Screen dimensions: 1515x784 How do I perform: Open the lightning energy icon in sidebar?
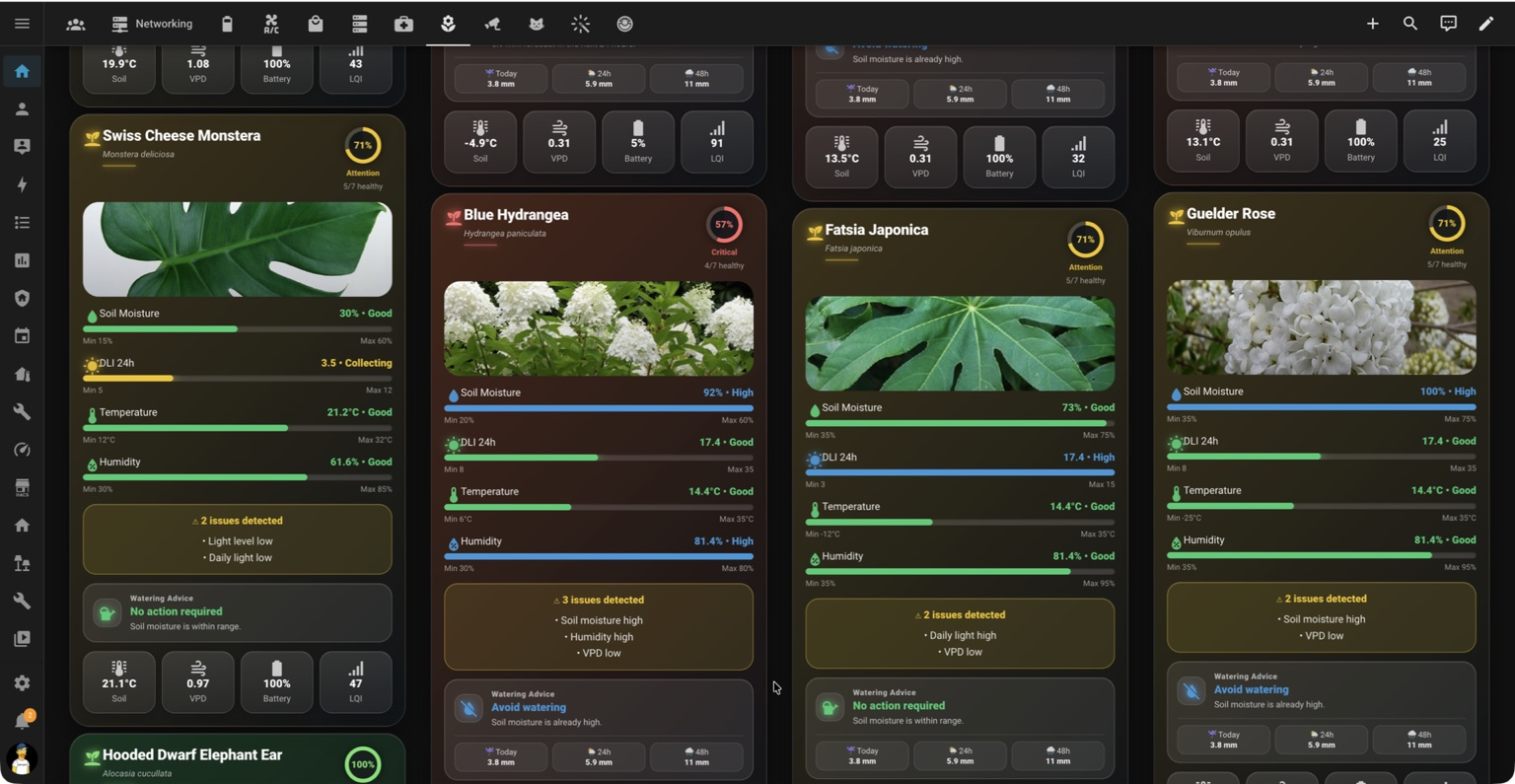(22, 184)
